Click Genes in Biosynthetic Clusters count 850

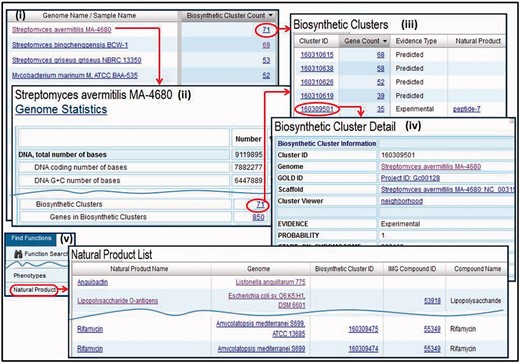click(x=258, y=217)
